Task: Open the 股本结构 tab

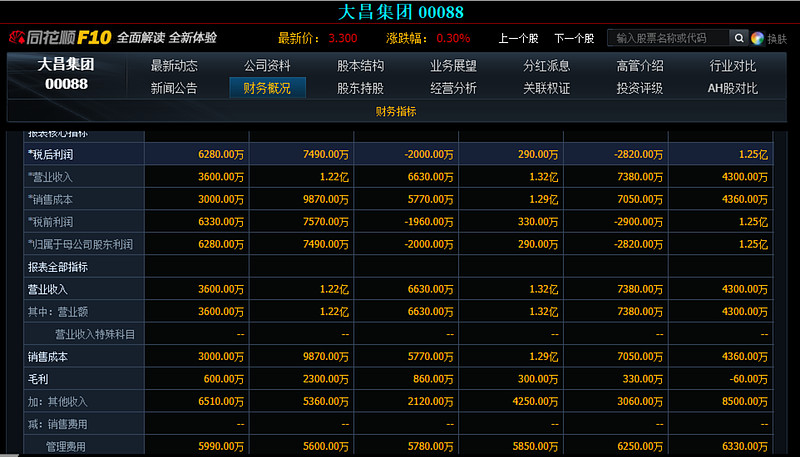Action: click(360, 66)
